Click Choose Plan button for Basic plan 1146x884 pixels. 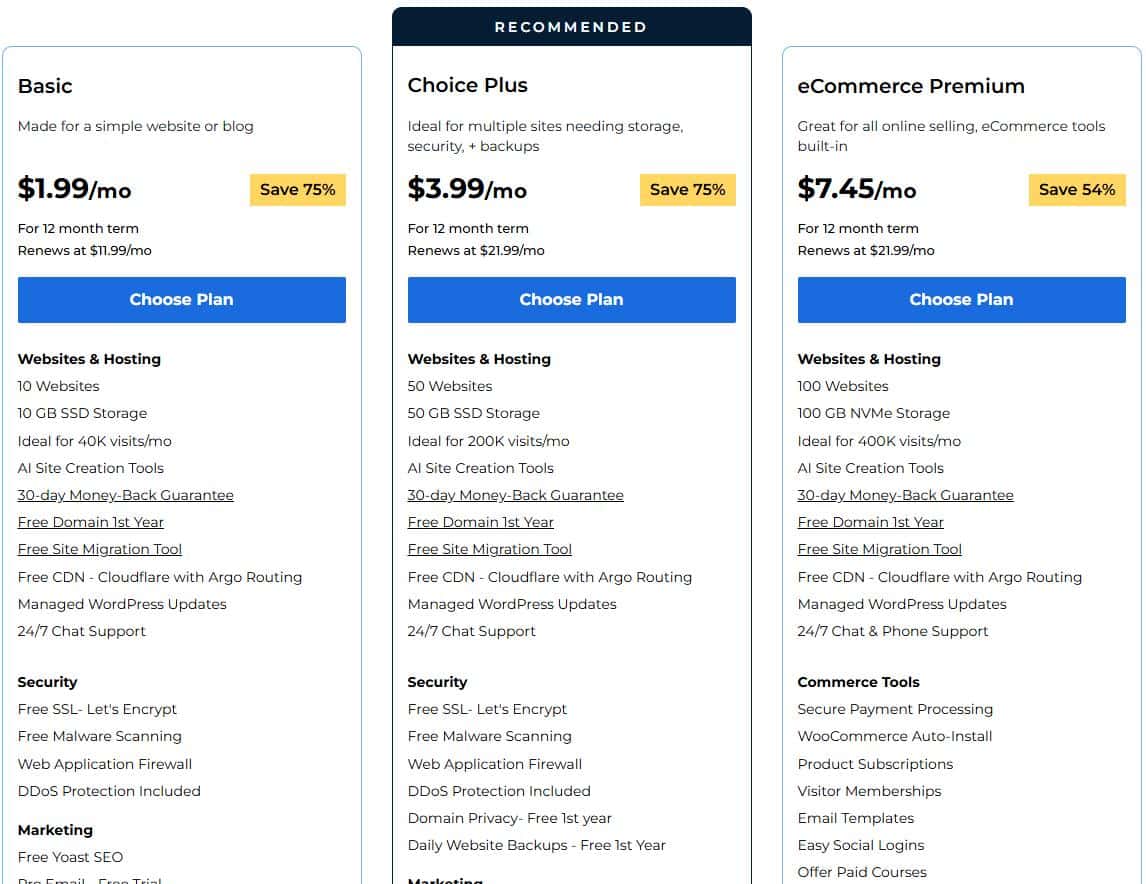click(181, 300)
